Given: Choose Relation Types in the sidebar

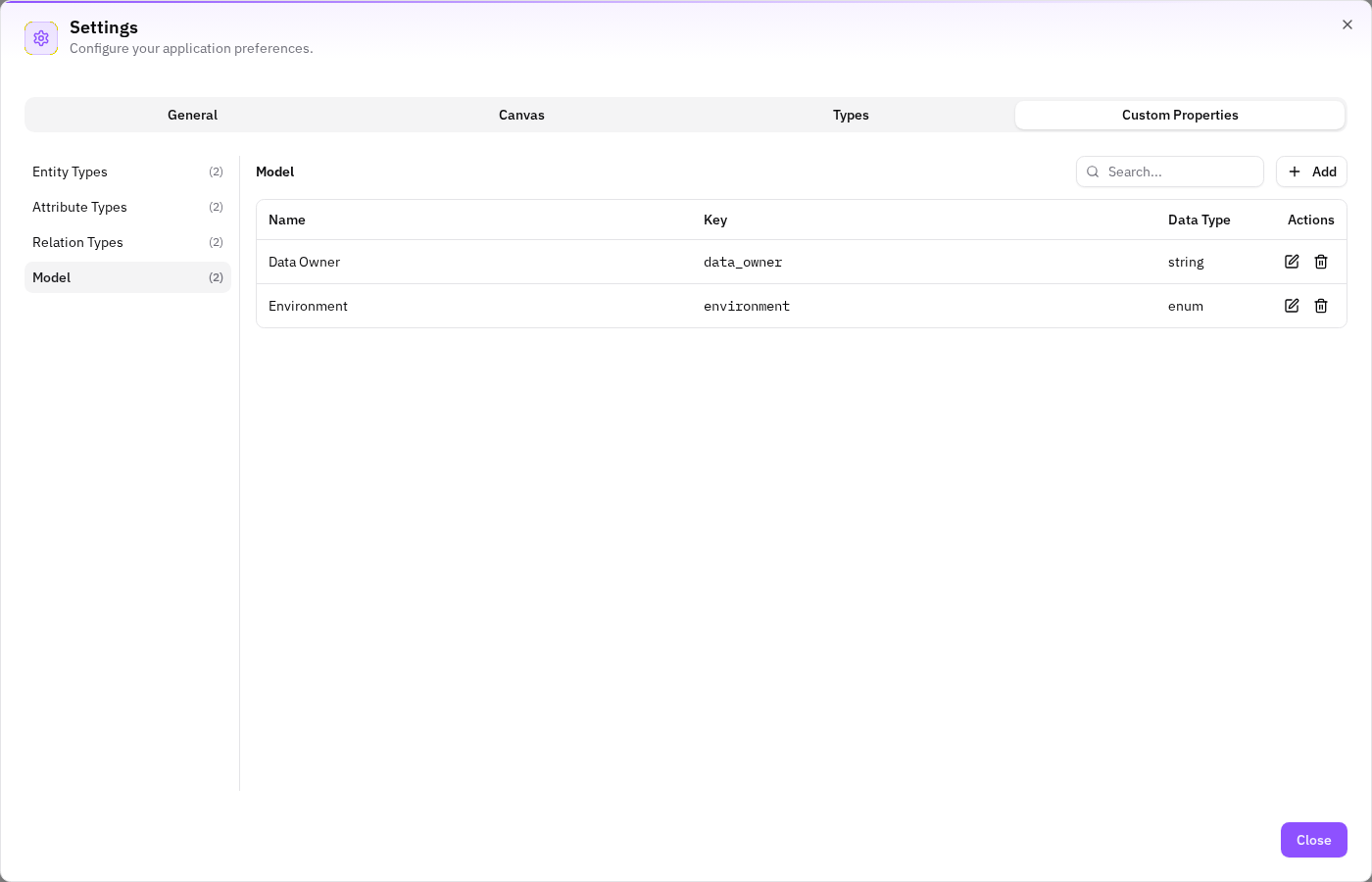Looking at the screenshot, I should click(127, 242).
